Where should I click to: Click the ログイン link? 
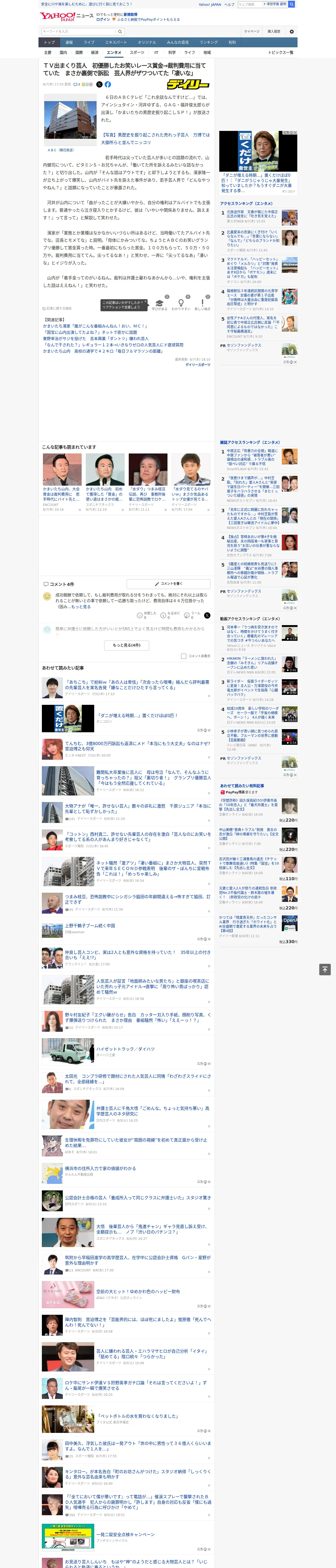pos(103,20)
